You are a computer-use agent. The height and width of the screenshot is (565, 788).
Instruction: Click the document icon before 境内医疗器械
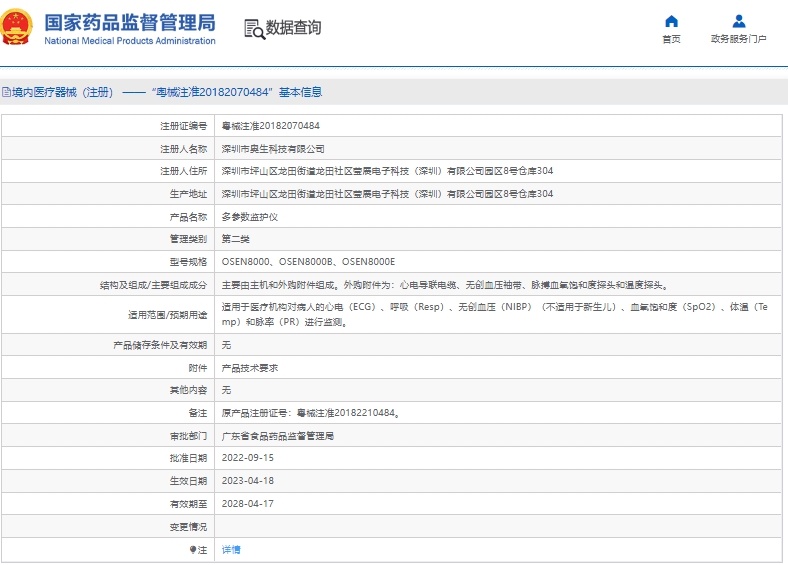coord(6,92)
